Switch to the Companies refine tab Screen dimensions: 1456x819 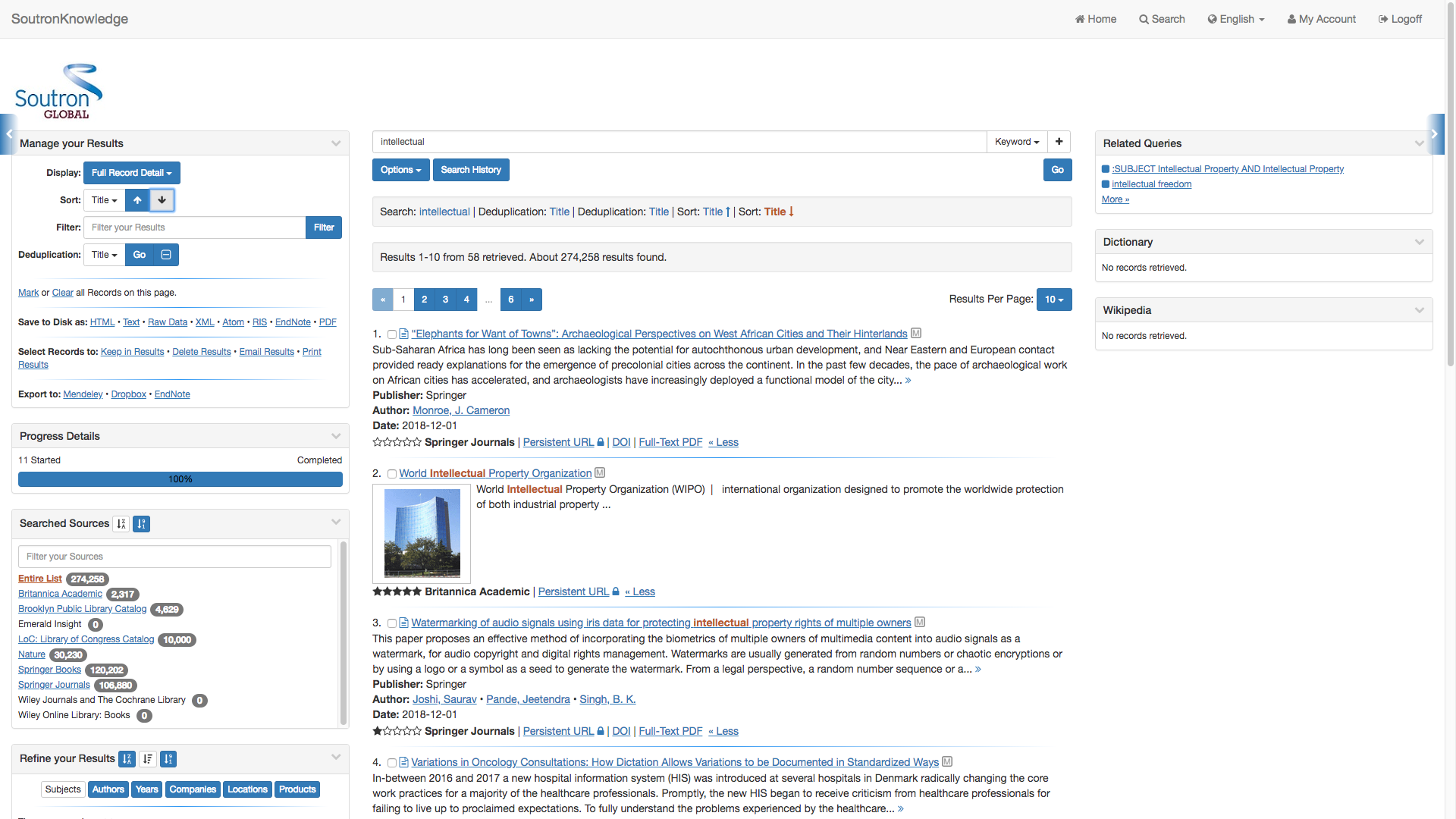(x=193, y=789)
